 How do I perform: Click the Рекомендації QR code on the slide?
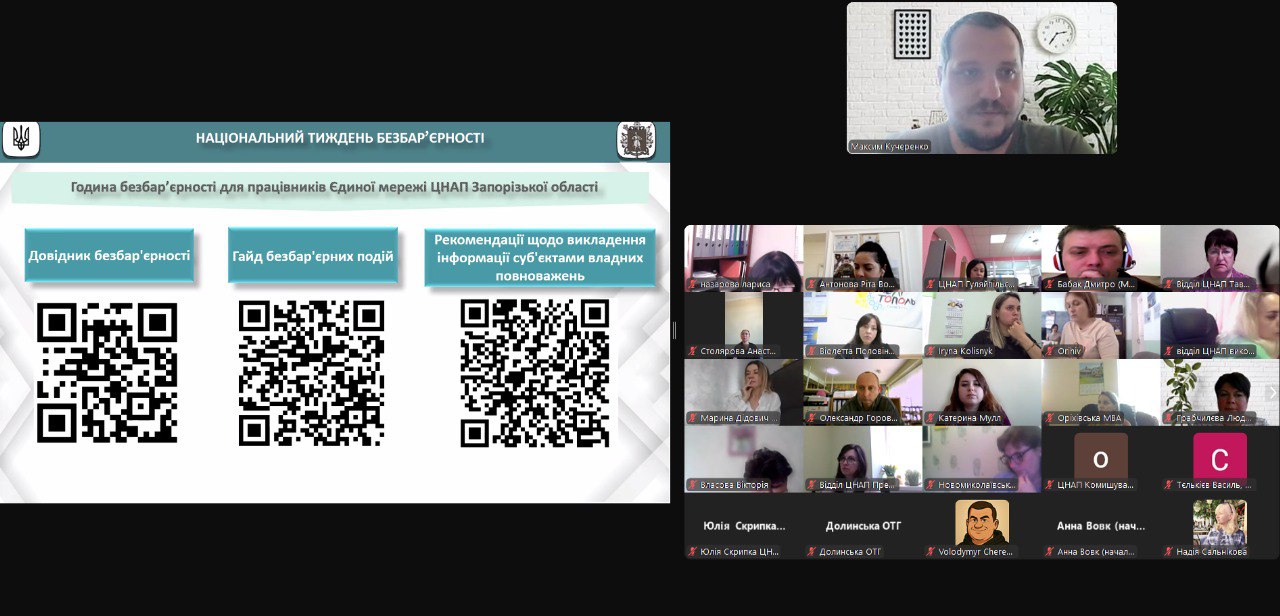click(535, 373)
